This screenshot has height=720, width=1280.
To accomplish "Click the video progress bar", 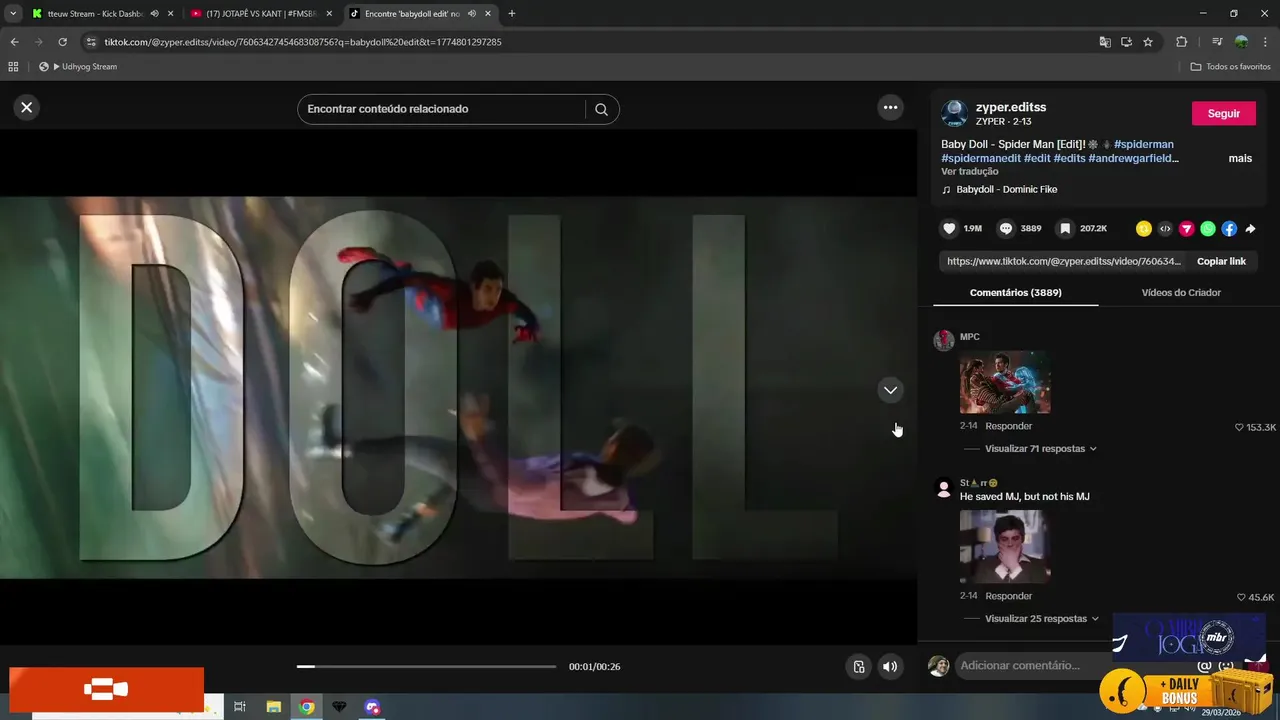I will point(426,666).
